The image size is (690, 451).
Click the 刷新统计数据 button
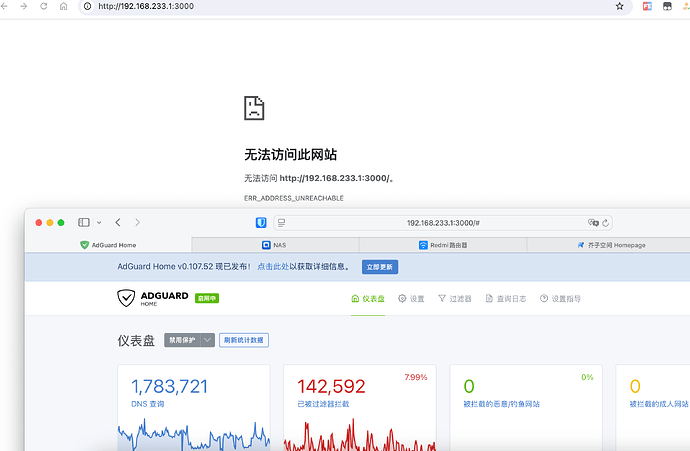[x=244, y=340]
